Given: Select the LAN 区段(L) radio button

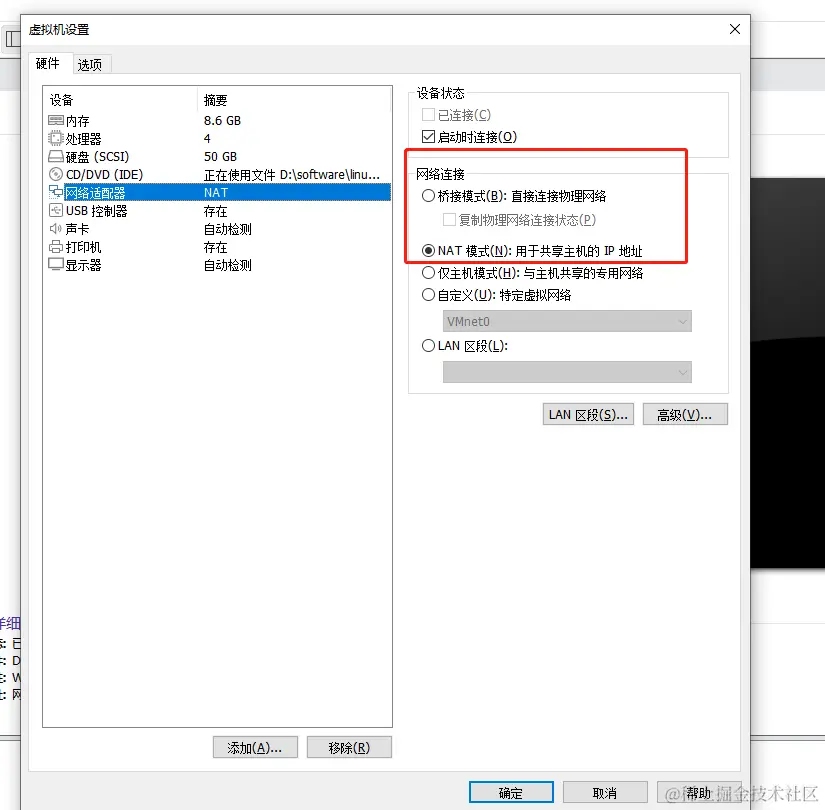Looking at the screenshot, I should pos(428,345).
